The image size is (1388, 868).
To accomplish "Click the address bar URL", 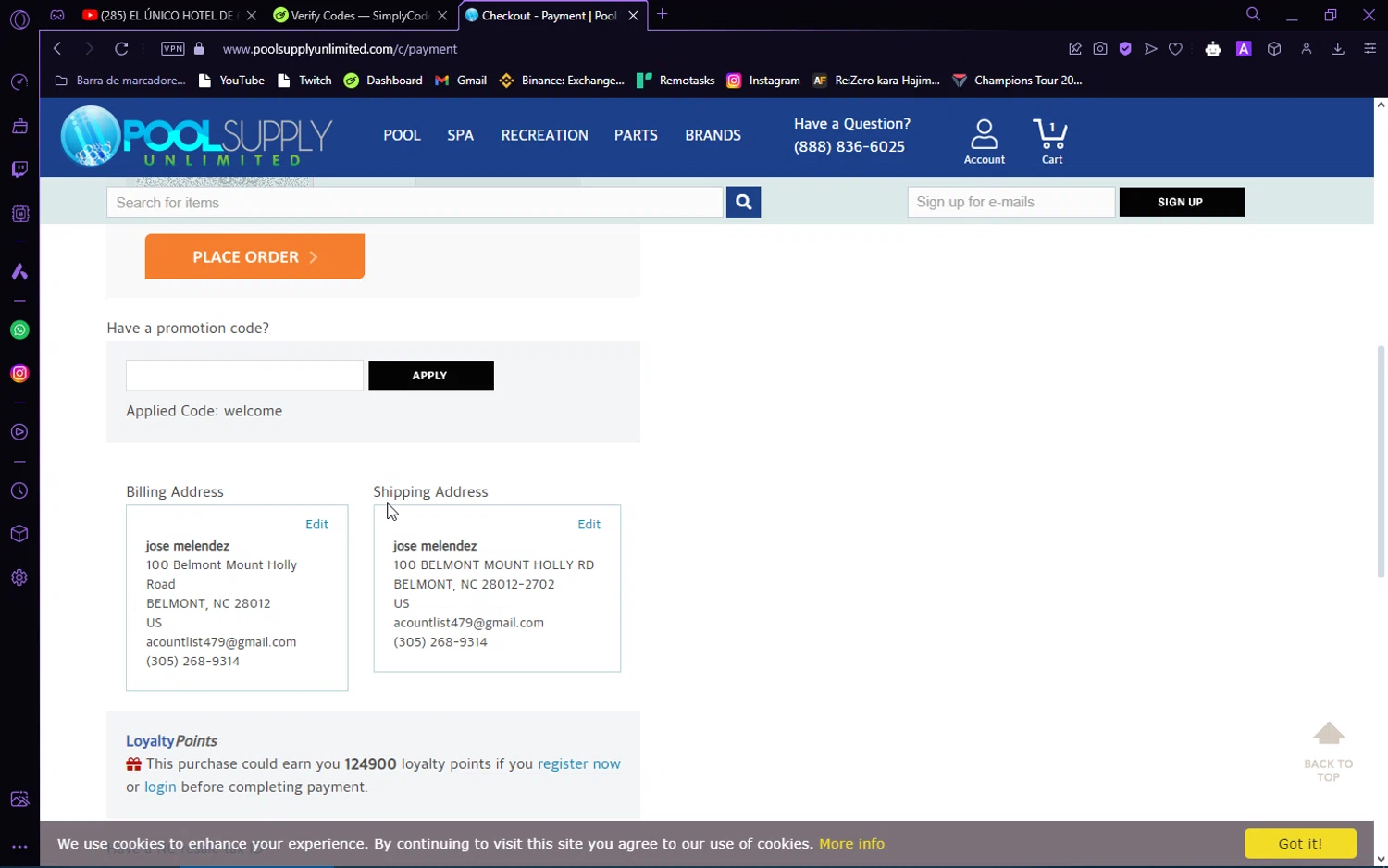I will tap(341, 49).
